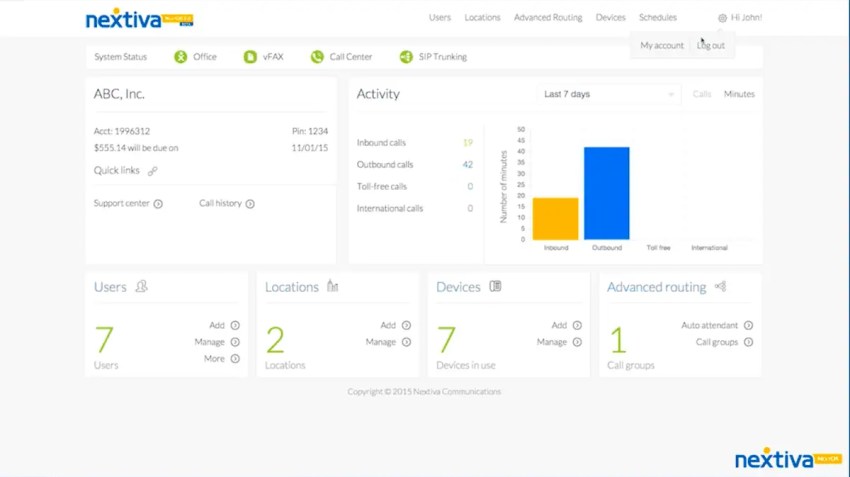Click the Manage link in Locations card

click(x=381, y=342)
